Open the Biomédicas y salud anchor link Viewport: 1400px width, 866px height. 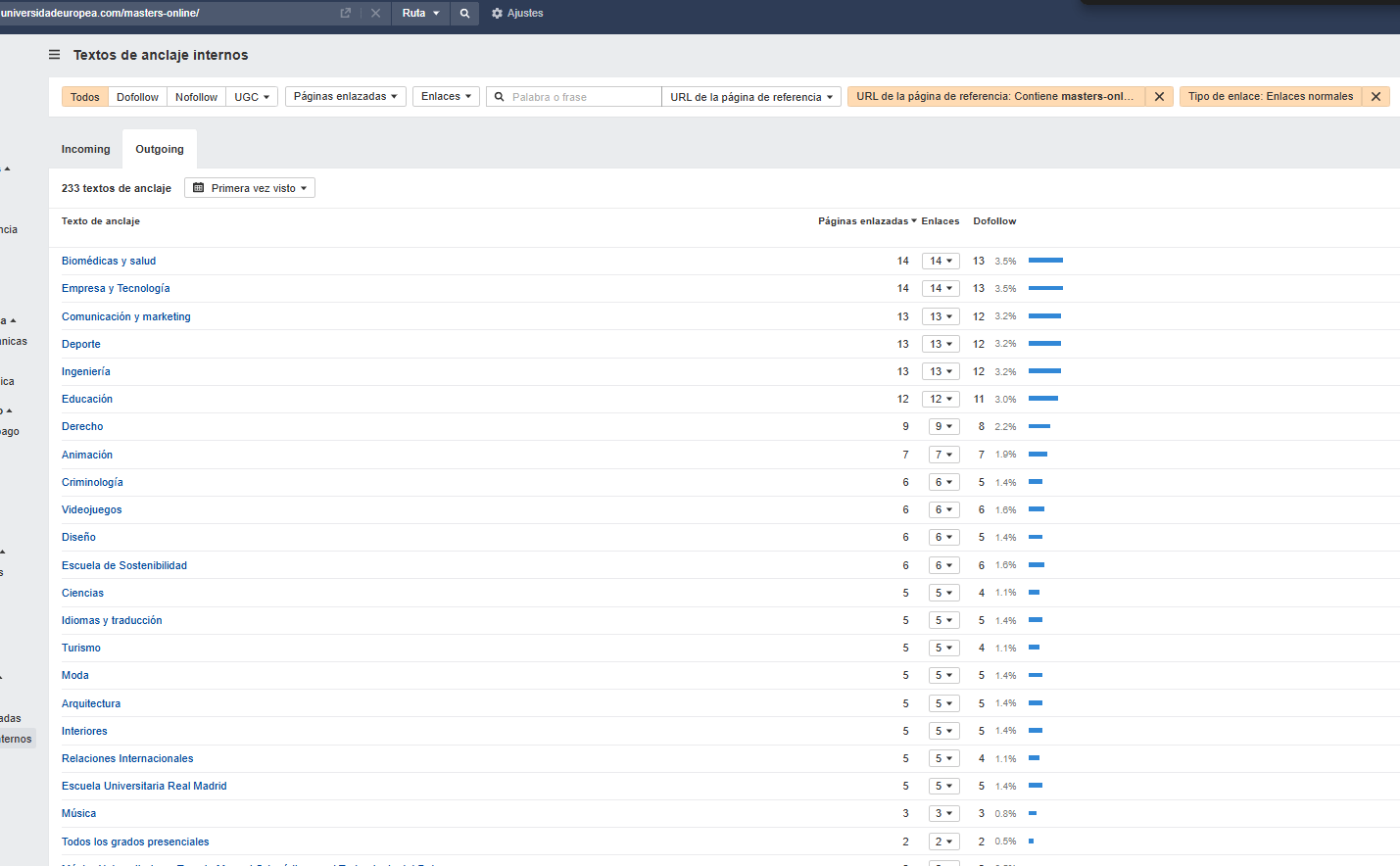tap(109, 261)
